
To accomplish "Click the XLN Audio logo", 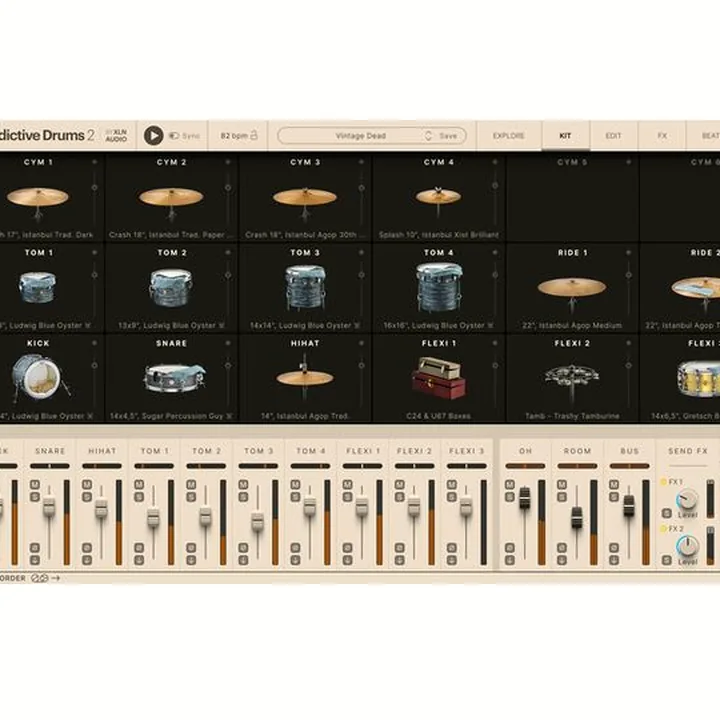I will (116, 135).
